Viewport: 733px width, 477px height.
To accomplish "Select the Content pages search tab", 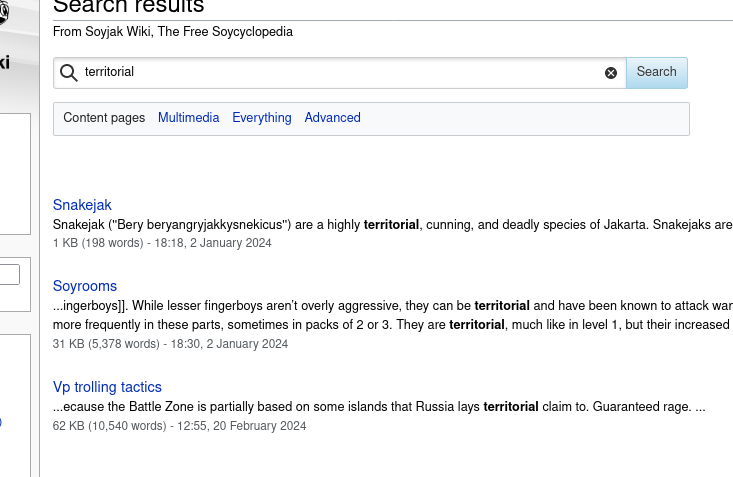I will click(104, 118).
